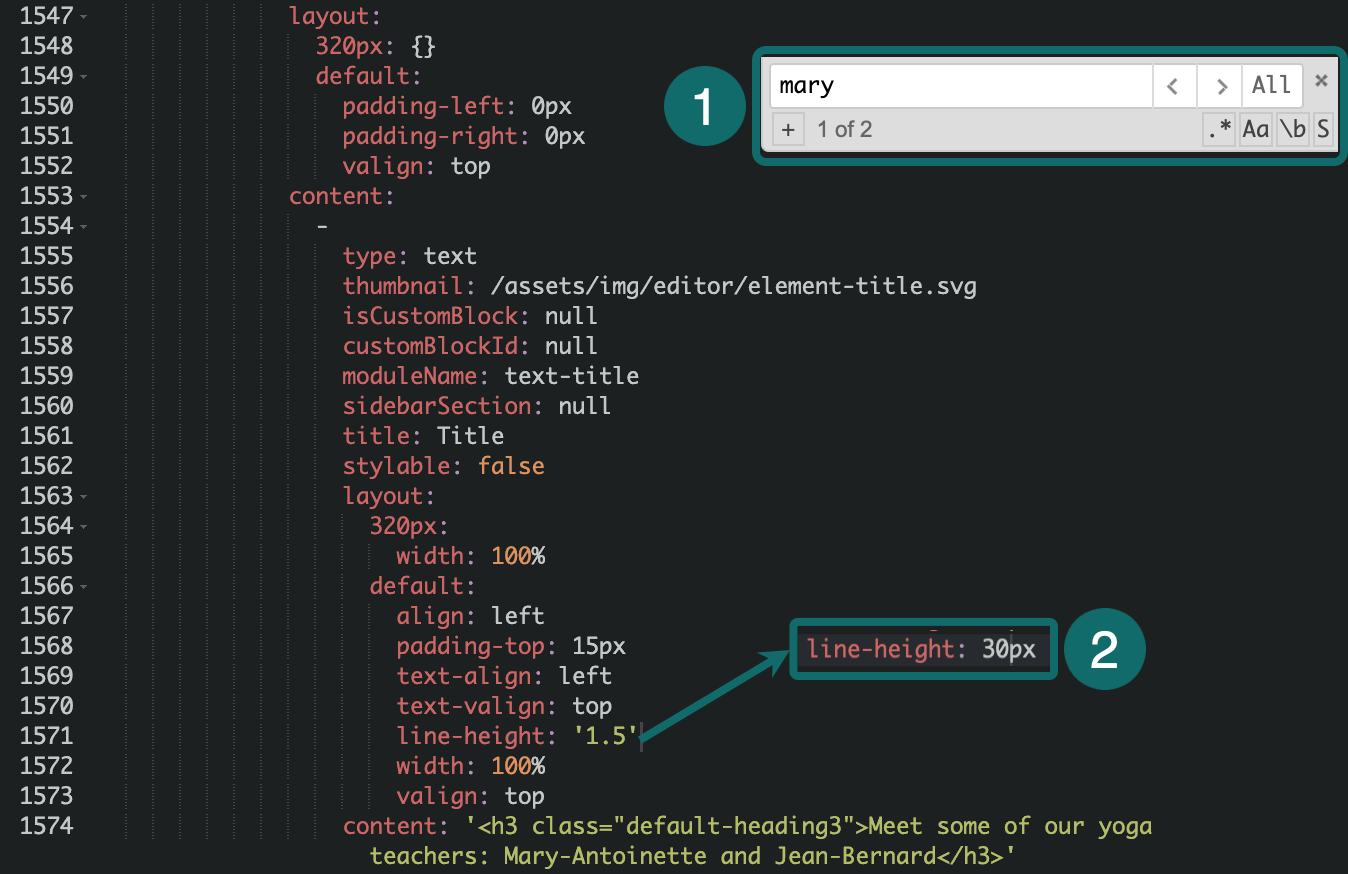
Task: Collapse content block at line 1553
Action: (83, 197)
